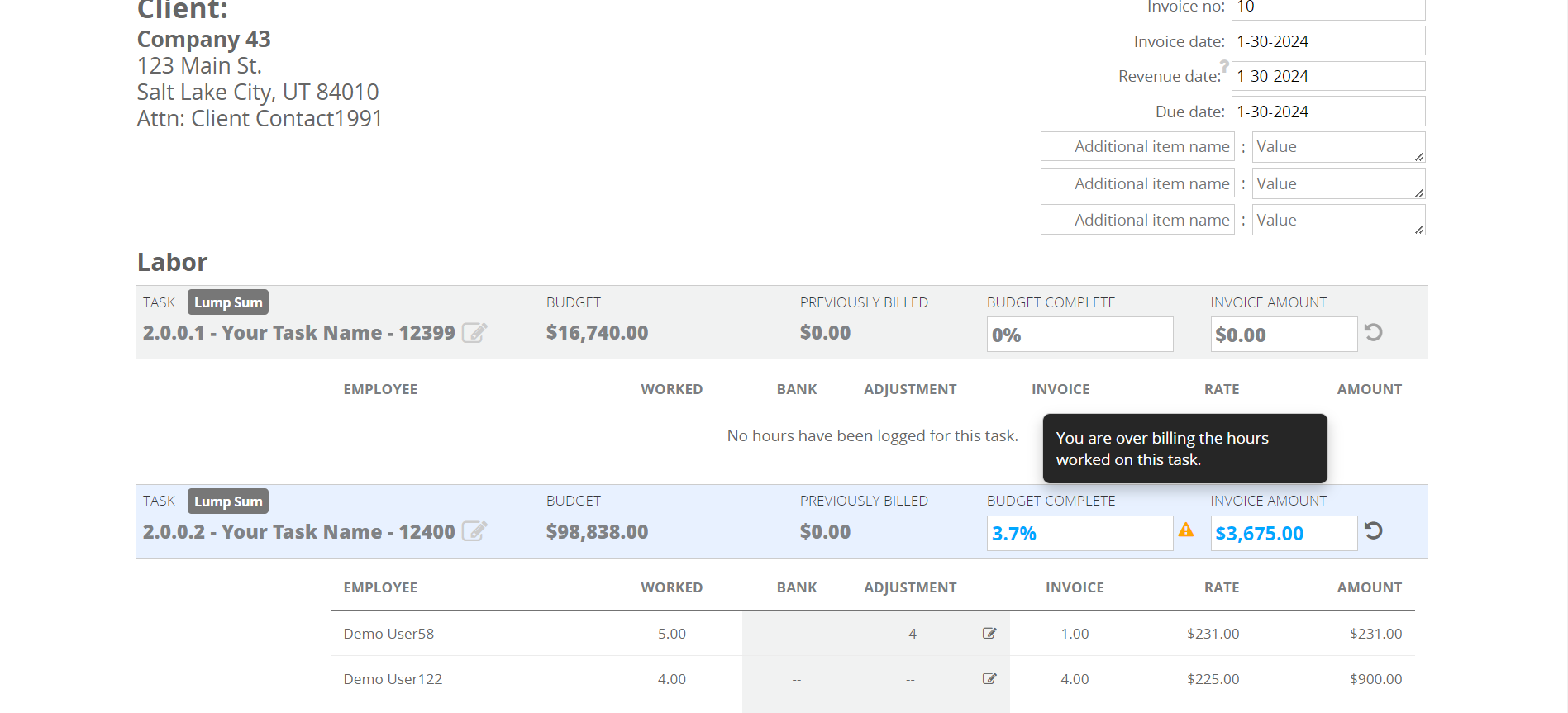The width and height of the screenshot is (1568, 713).
Task: Click the 0% budget complete field
Action: [x=1079, y=335]
